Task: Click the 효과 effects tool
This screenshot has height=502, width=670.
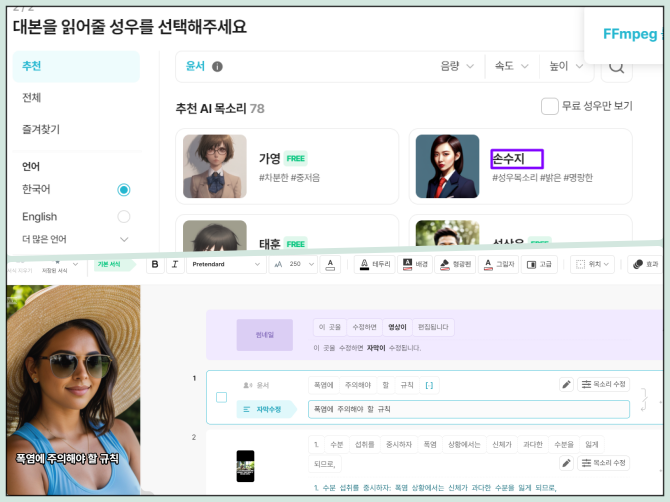Action: [x=645, y=264]
